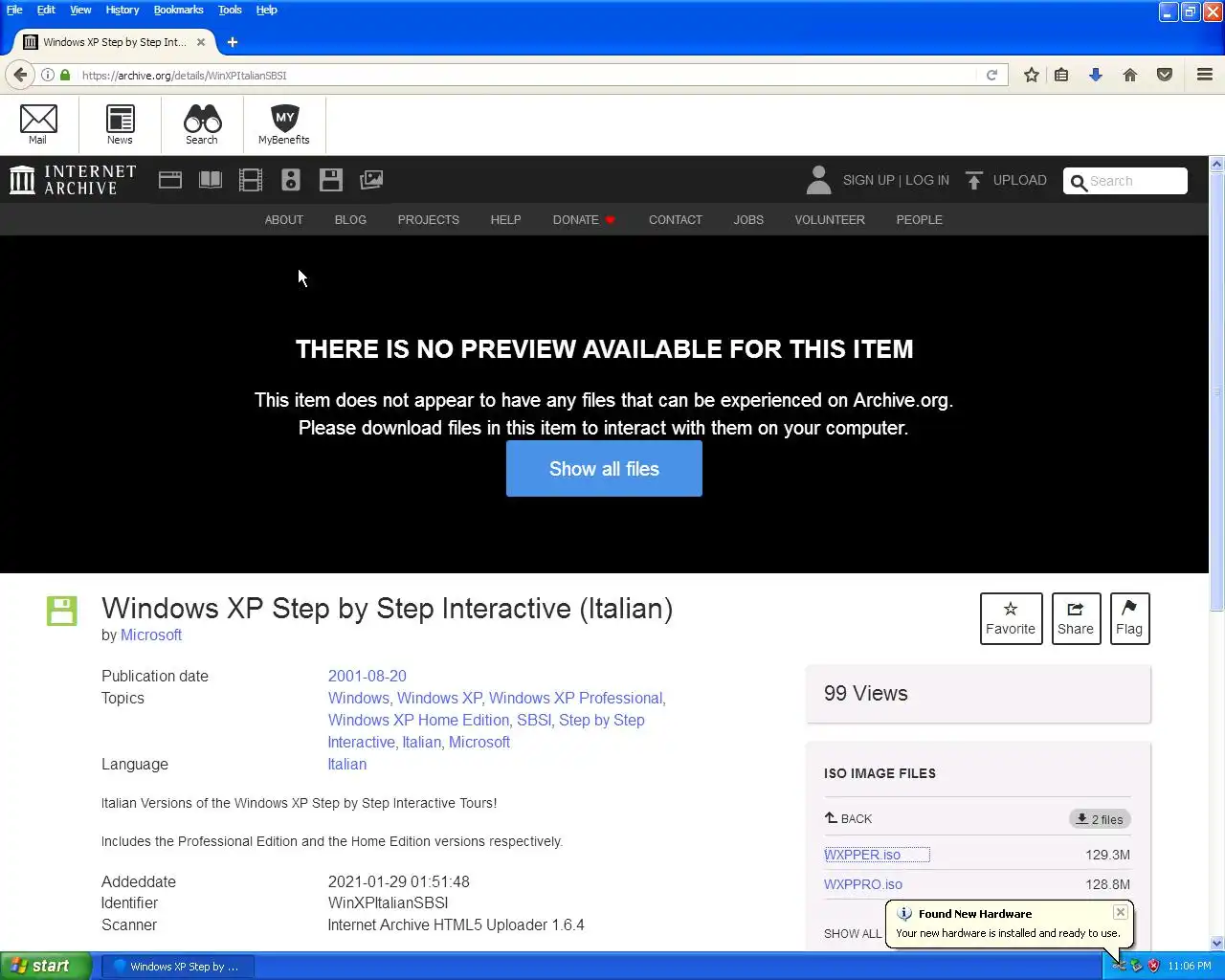The height and width of the screenshot is (980, 1225).
Task: Click the ABOUT navigation link
Action: pyautogui.click(x=284, y=220)
